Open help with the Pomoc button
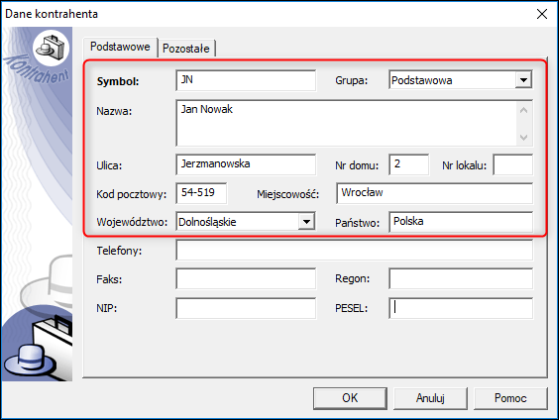 [x=510, y=398]
